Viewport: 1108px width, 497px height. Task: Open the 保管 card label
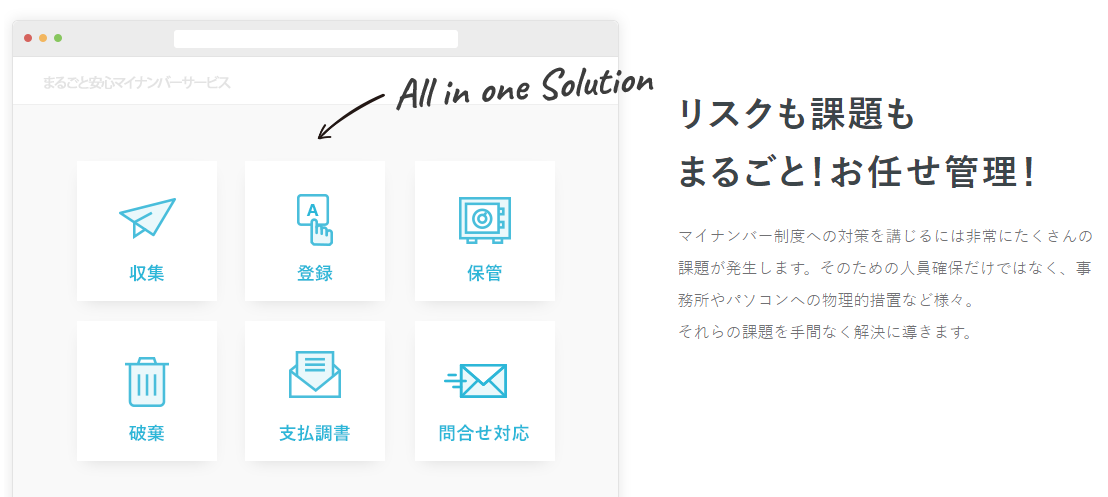tap(484, 274)
